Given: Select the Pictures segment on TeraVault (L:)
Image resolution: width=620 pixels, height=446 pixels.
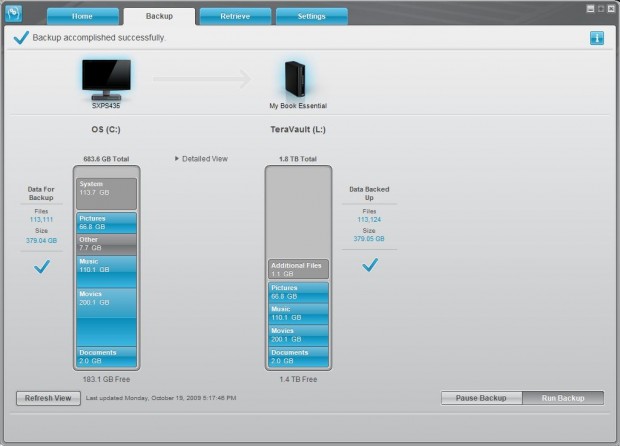Looking at the screenshot, I should point(299,293).
